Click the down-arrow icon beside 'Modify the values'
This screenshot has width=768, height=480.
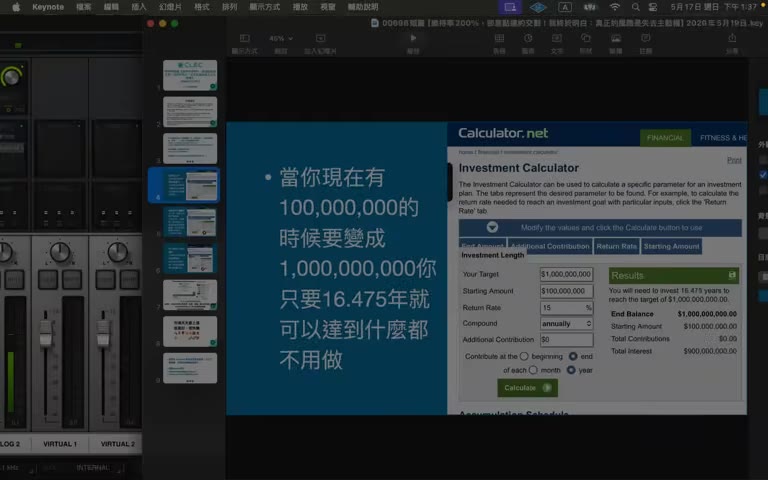[x=492, y=227]
